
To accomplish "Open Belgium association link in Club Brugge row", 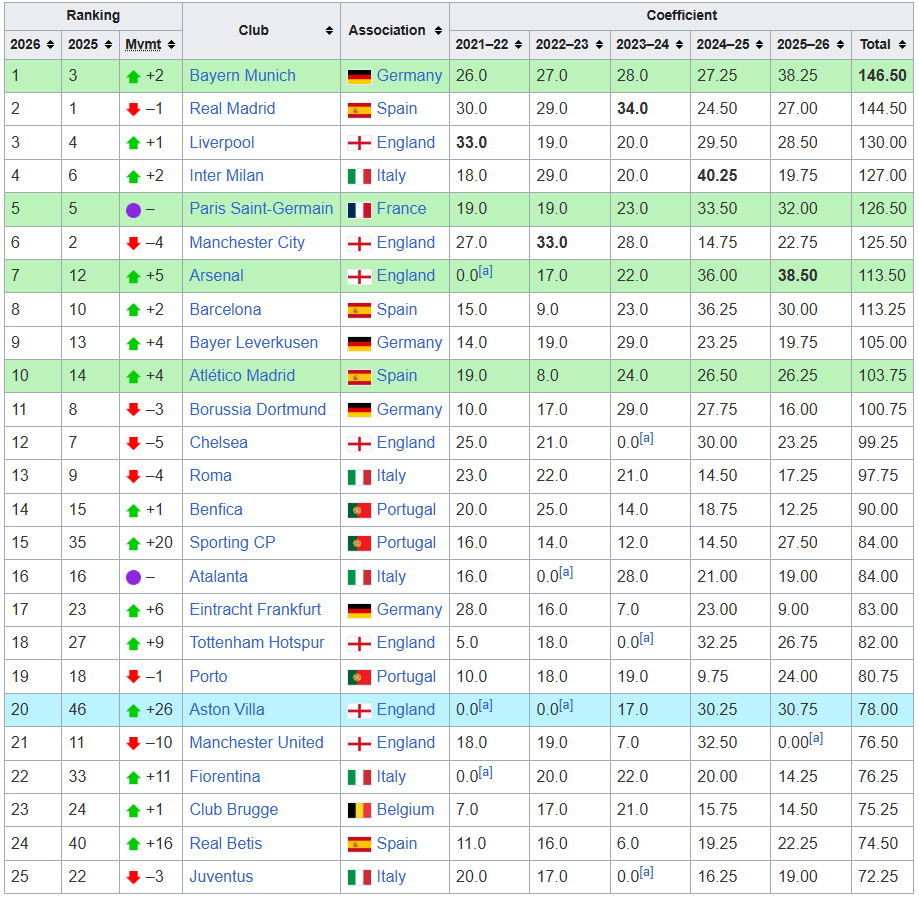I will [405, 809].
